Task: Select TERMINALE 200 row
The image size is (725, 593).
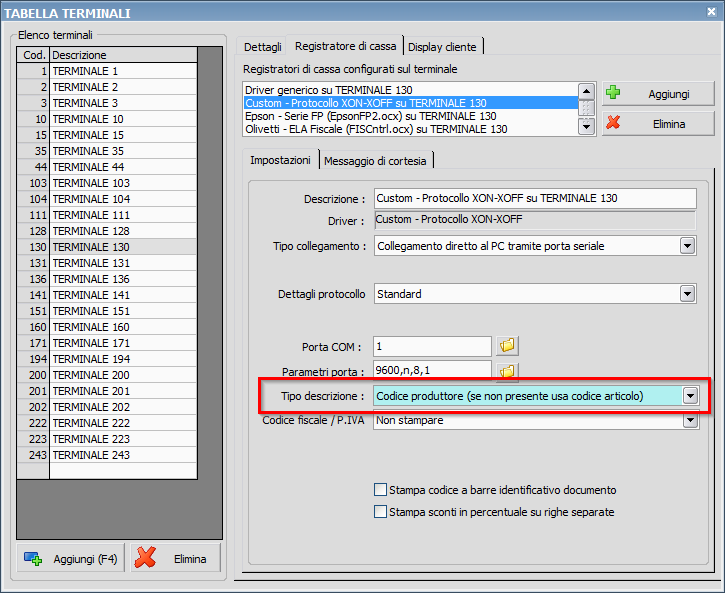Action: click(107, 375)
